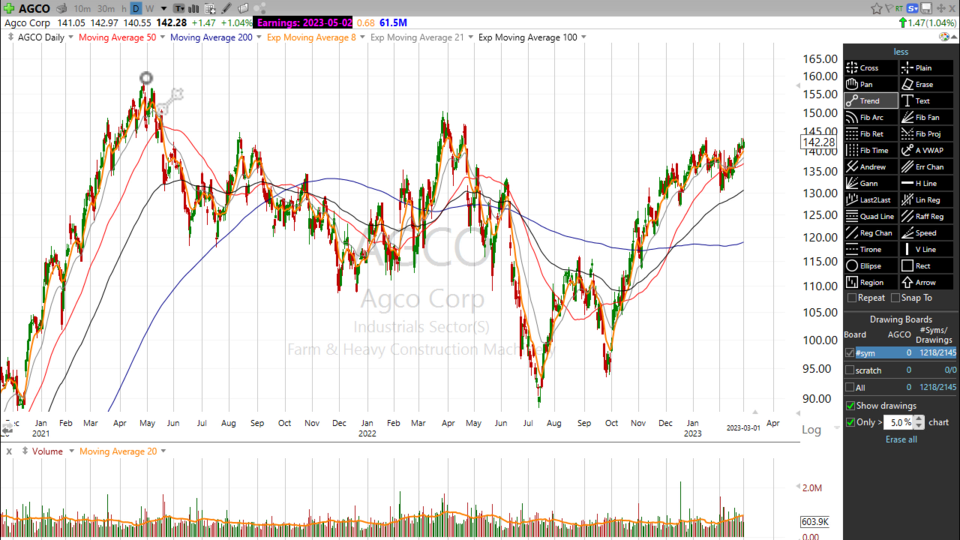Switch to Weekly W timeframe
This screenshot has height=540, width=960.
pos(149,9)
